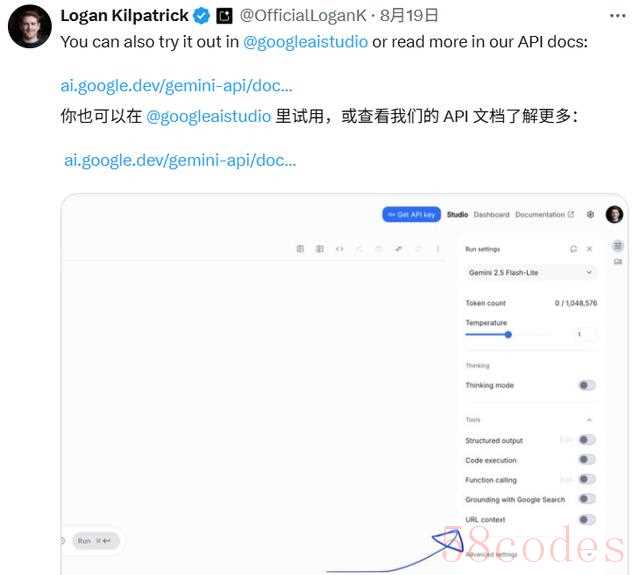Switch to the Dashboard tab

point(491,215)
